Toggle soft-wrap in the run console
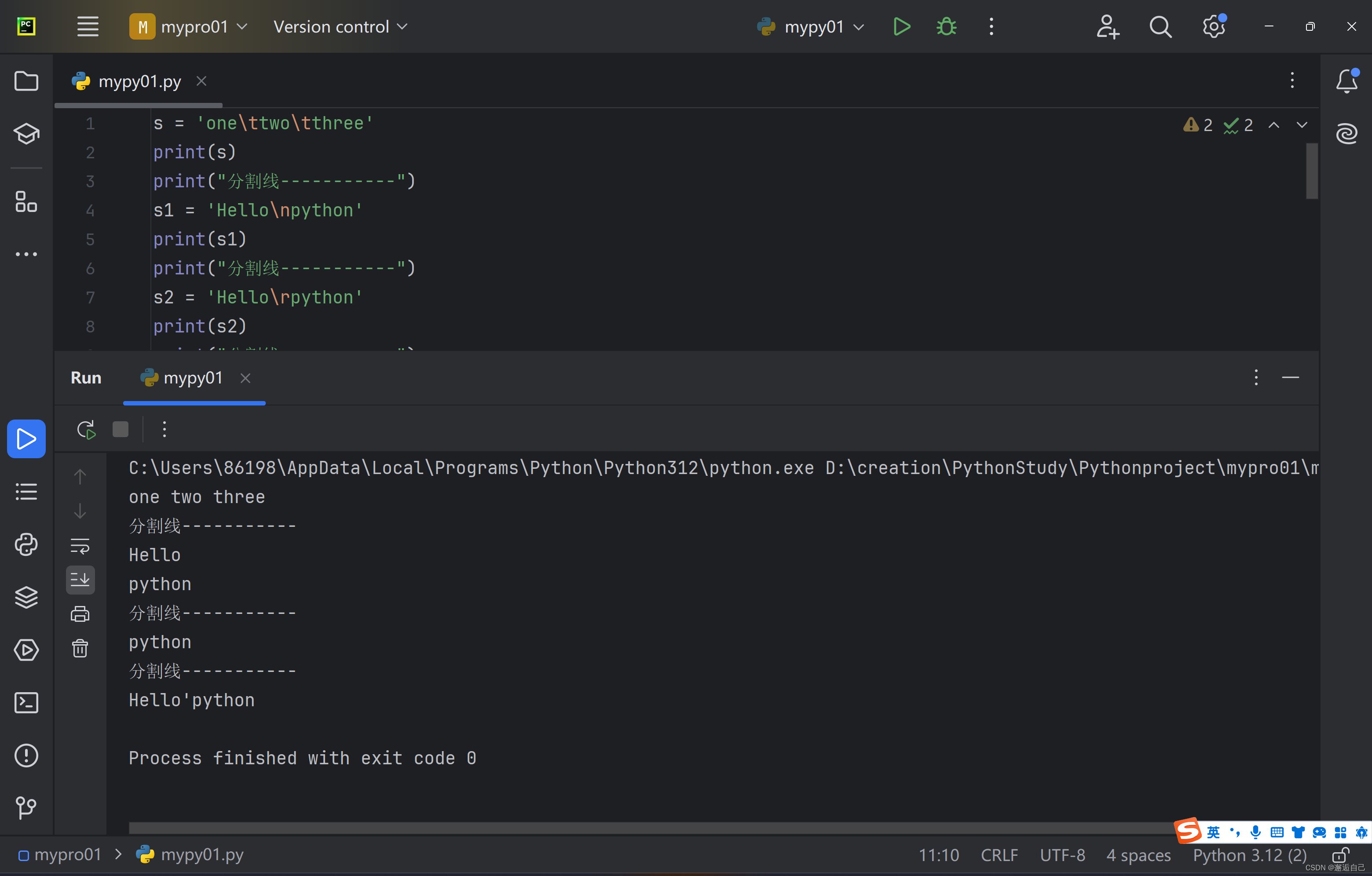This screenshot has height=876, width=1372. [x=80, y=546]
